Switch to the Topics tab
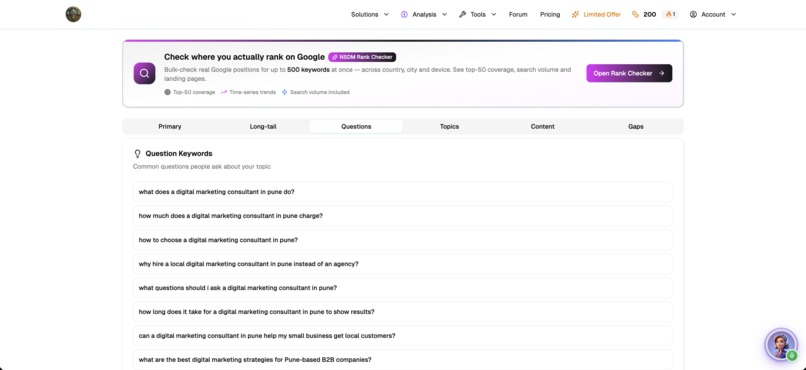 click(449, 126)
